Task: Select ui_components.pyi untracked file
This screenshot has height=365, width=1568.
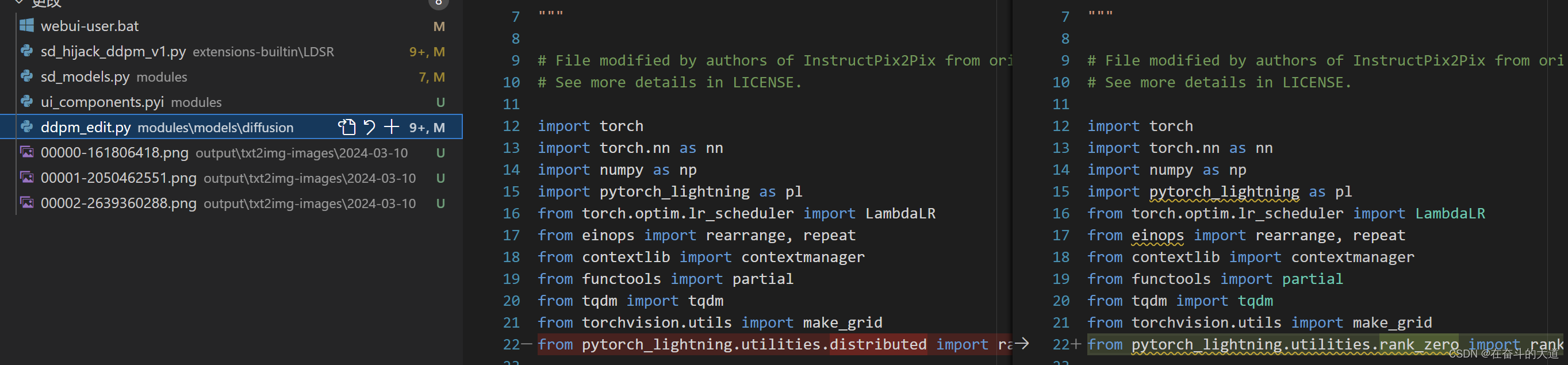Action: [102, 102]
